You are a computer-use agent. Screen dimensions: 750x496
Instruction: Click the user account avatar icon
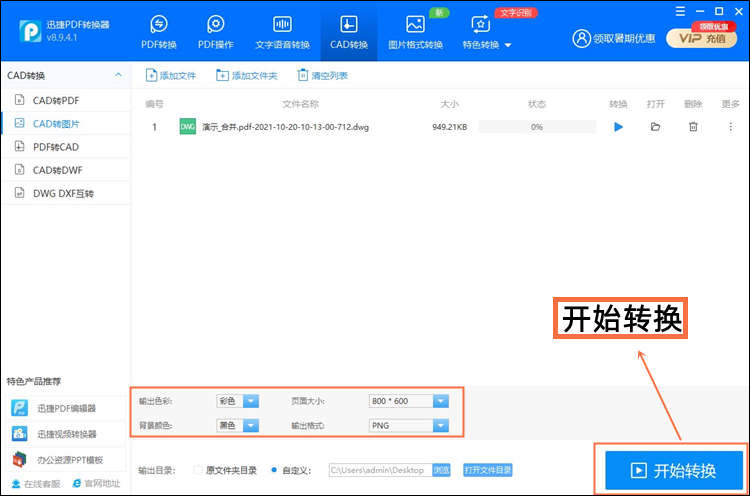581,38
